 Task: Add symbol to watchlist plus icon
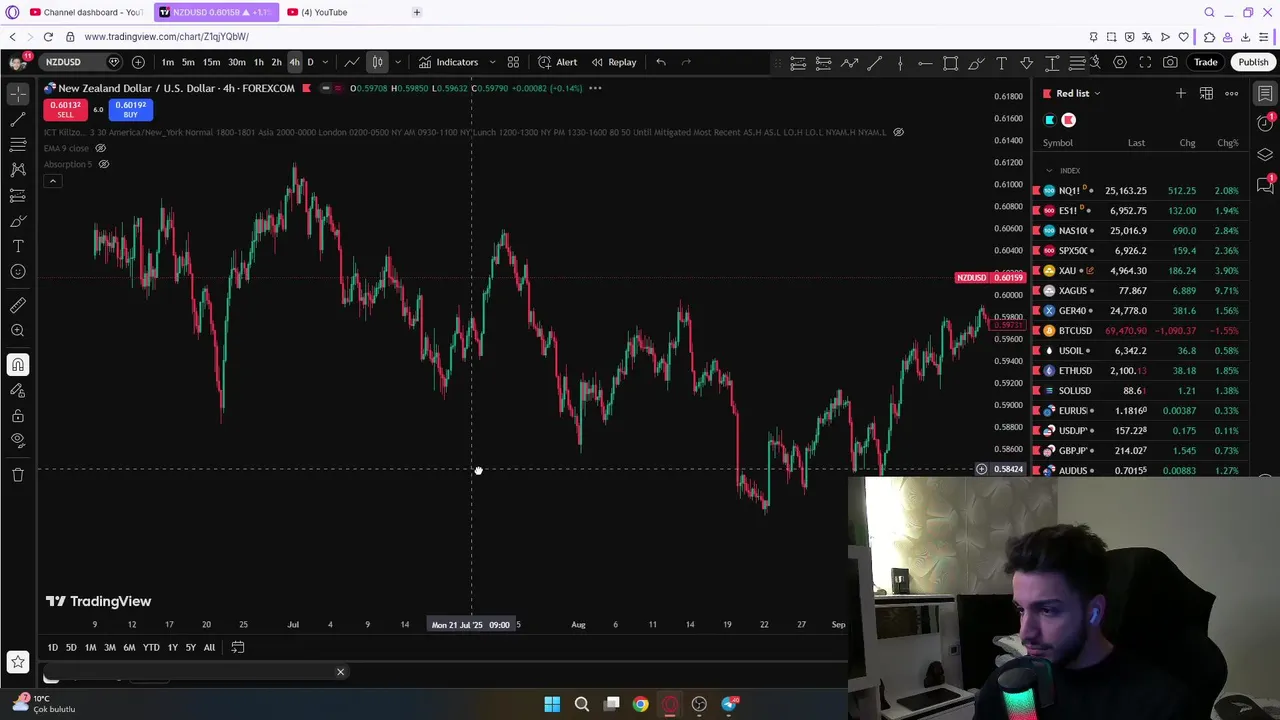(x=1181, y=94)
